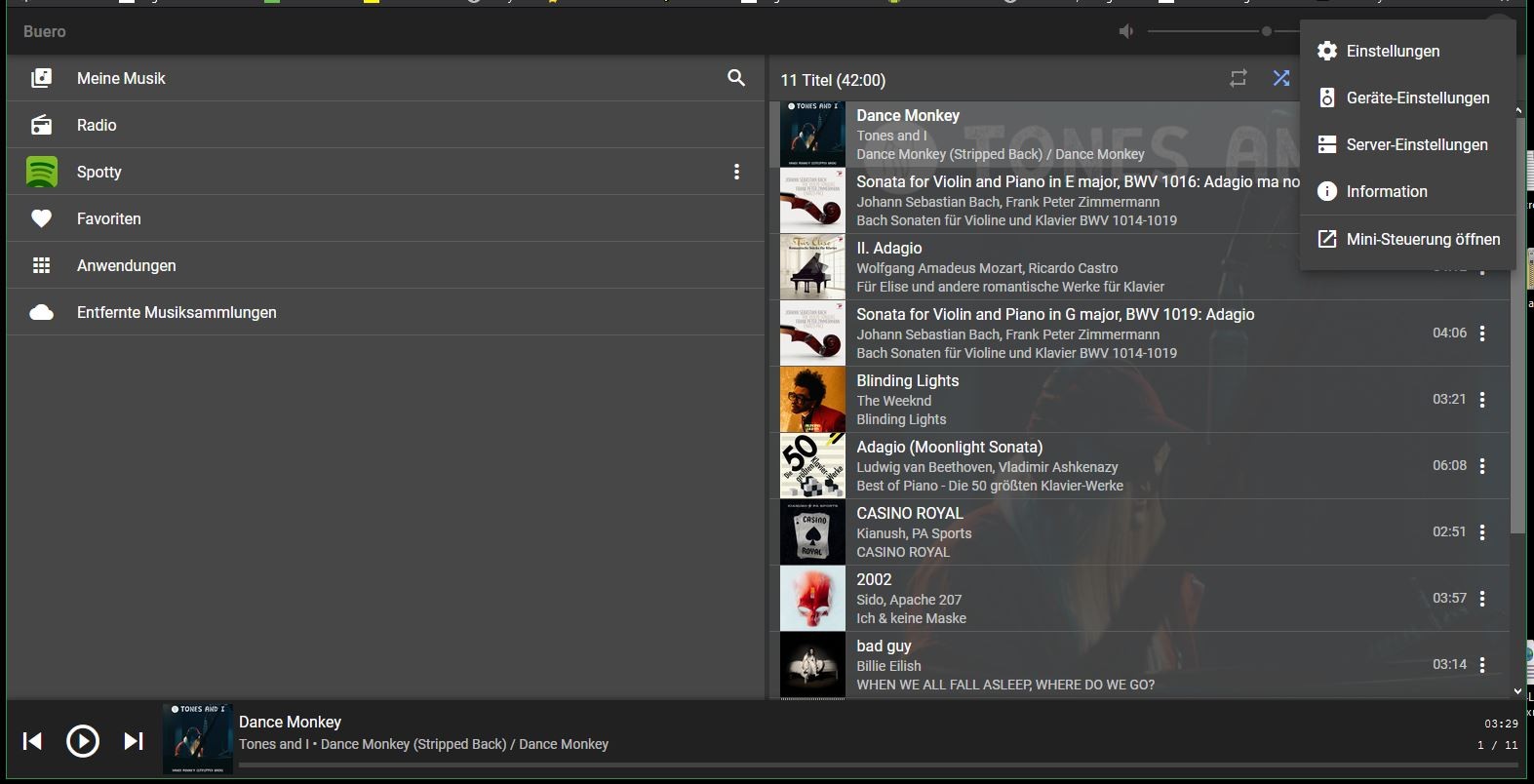The height and width of the screenshot is (784, 1534).
Task: Toggle repeat mode for the queue
Action: click(x=1239, y=79)
